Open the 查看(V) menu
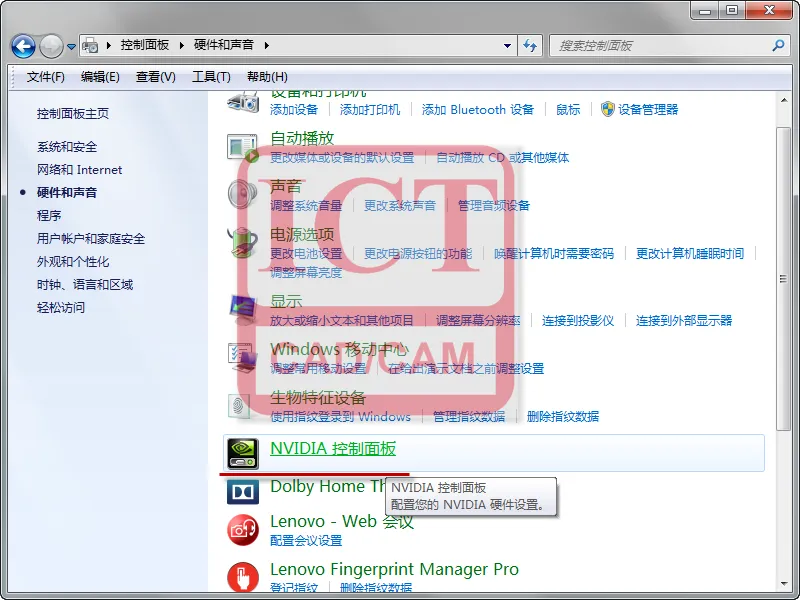The height and width of the screenshot is (600, 800). (x=156, y=77)
